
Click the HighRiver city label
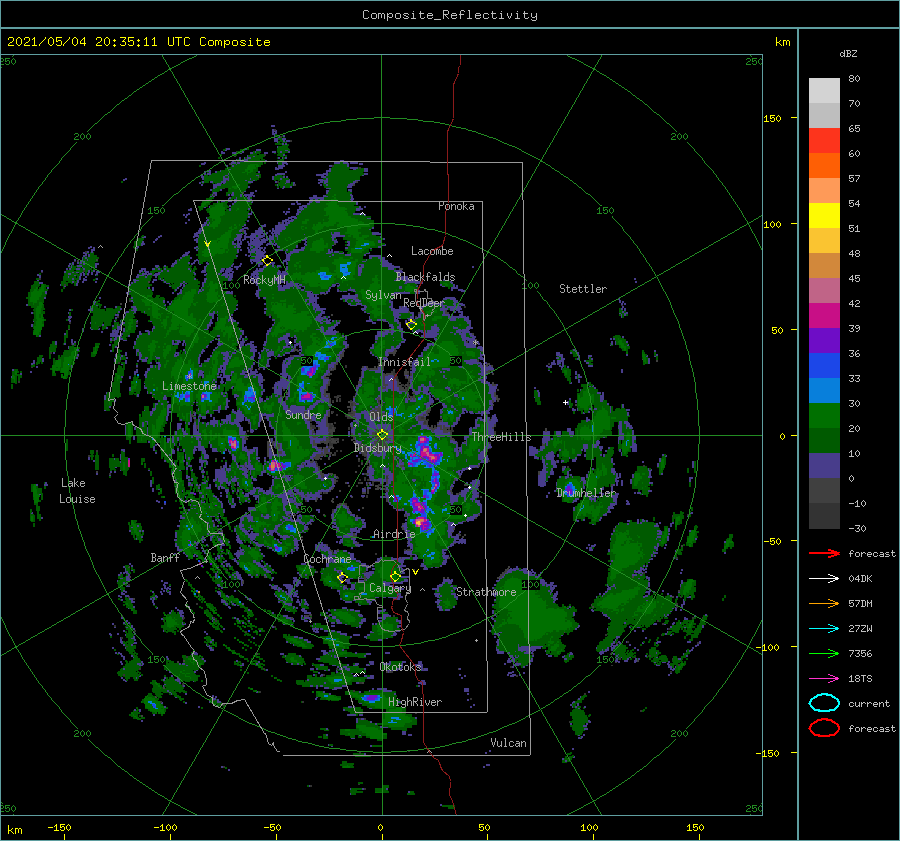415,702
